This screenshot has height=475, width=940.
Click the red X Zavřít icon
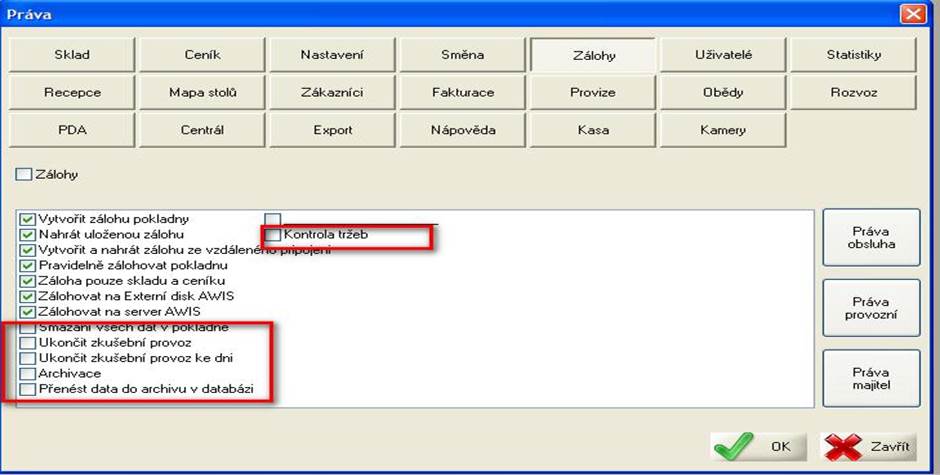tap(843, 446)
